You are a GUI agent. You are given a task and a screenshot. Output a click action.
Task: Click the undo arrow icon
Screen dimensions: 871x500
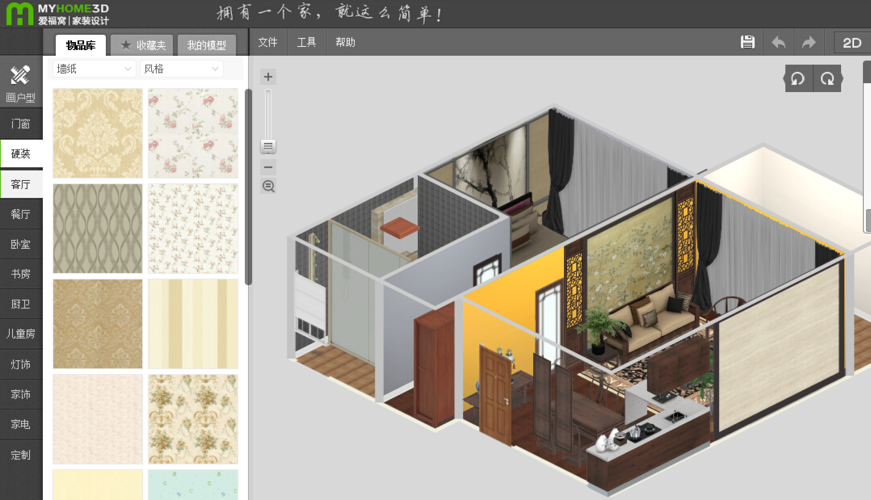pyautogui.click(x=778, y=42)
